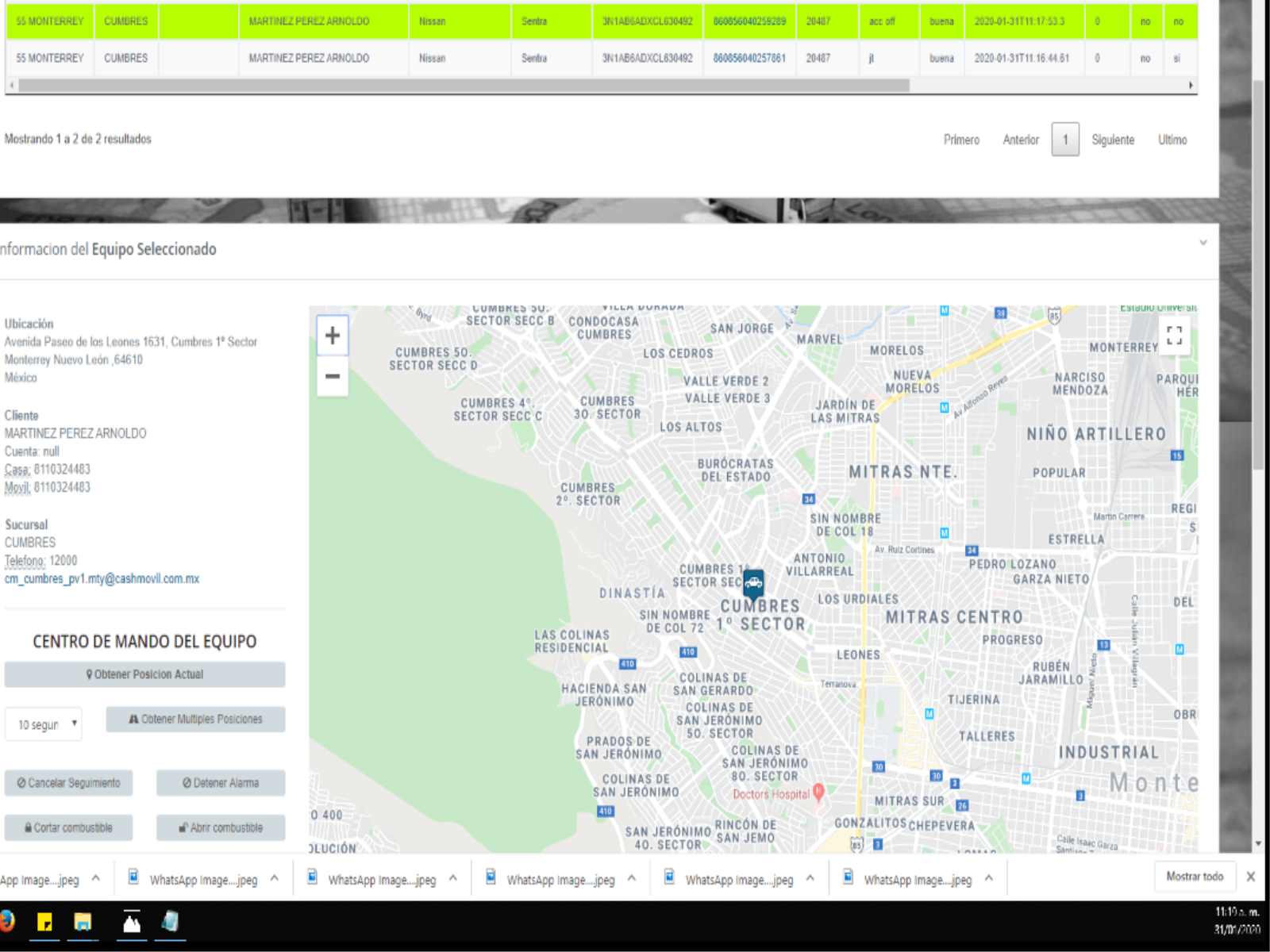
Task: Click Cortar combustible button
Action: coord(68,827)
